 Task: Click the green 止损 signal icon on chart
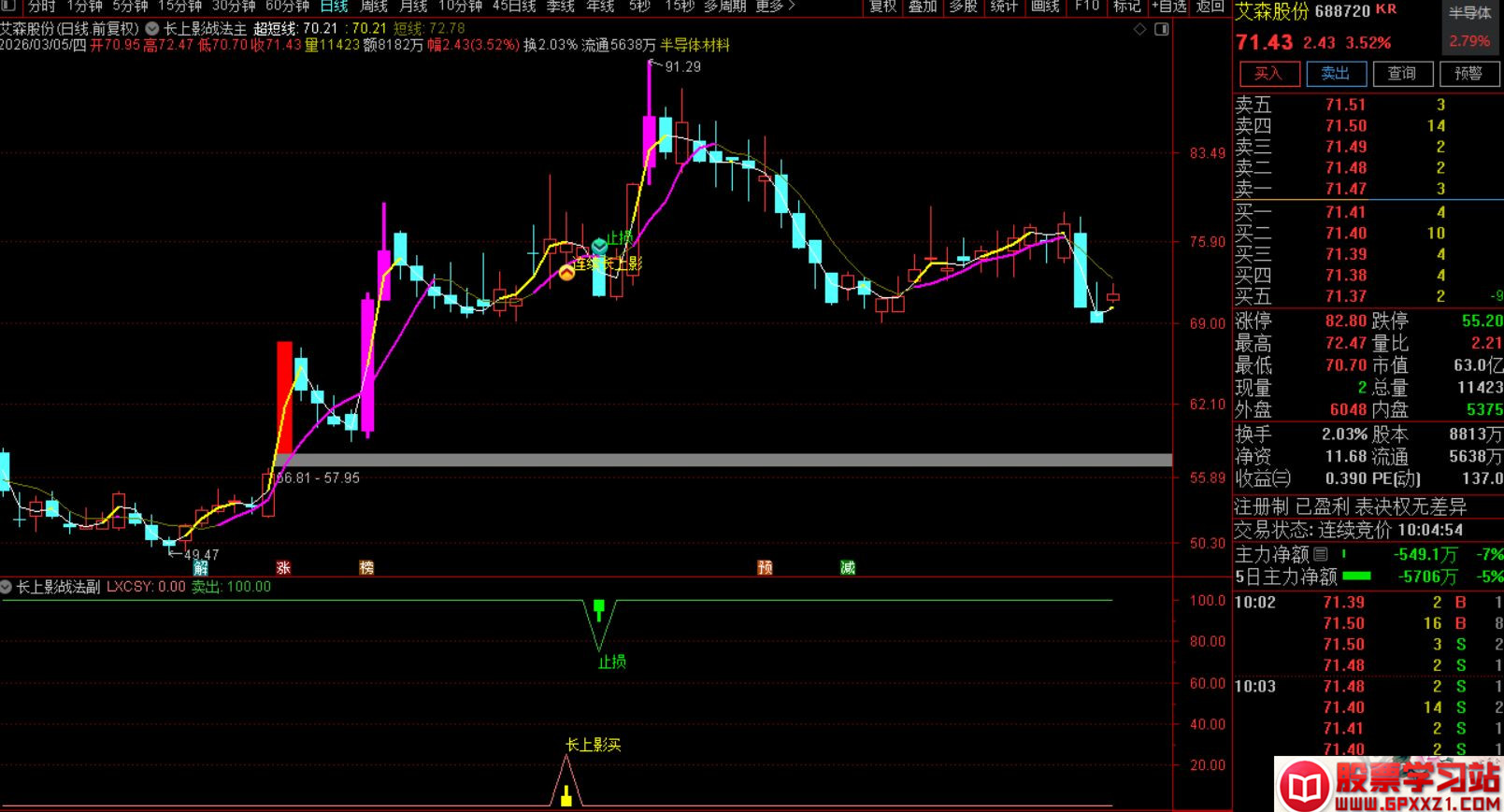coord(599,246)
